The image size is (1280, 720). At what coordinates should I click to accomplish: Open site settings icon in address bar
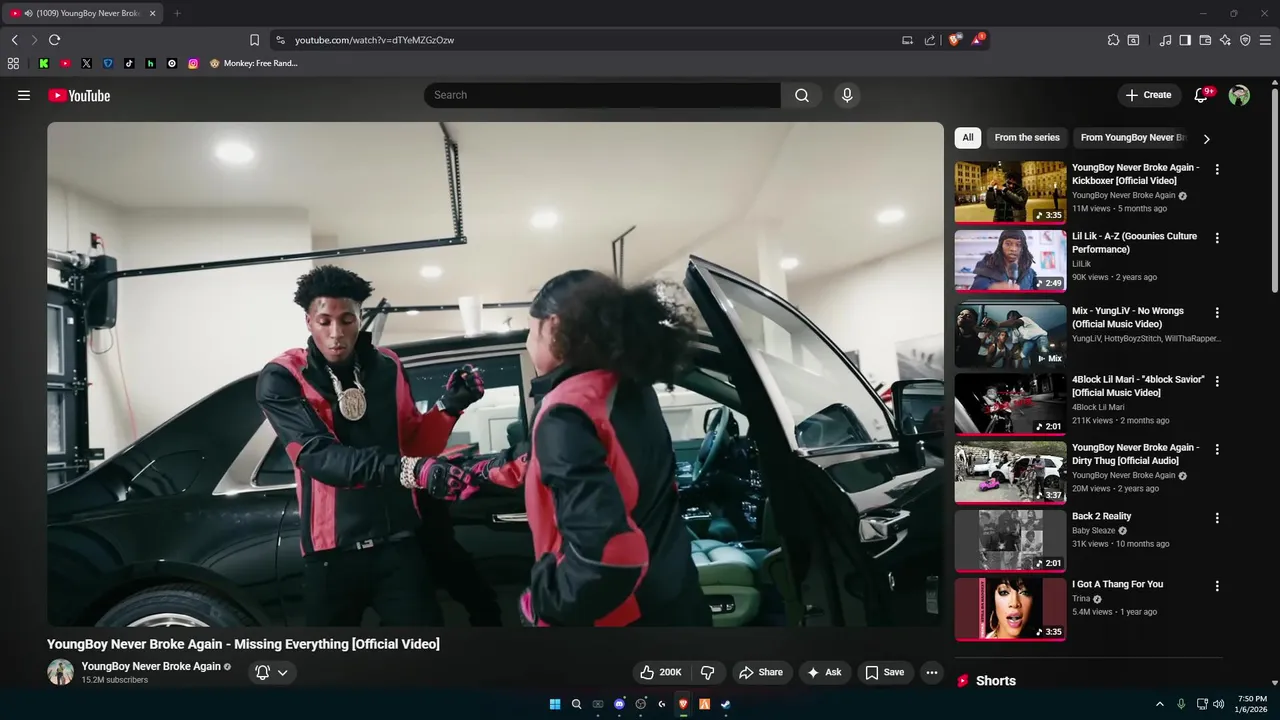tap(280, 40)
